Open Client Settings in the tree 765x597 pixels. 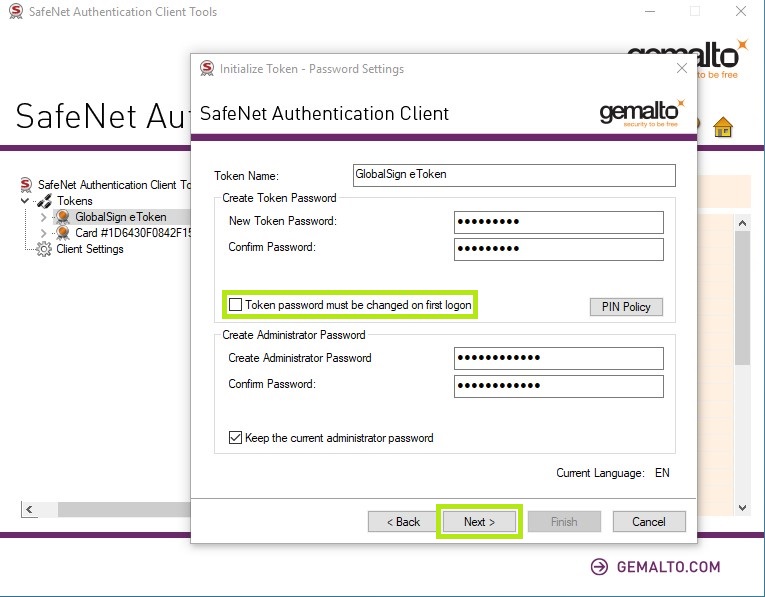90,249
